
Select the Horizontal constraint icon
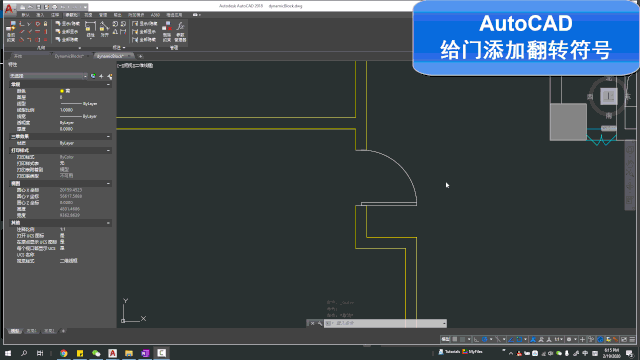point(38,31)
